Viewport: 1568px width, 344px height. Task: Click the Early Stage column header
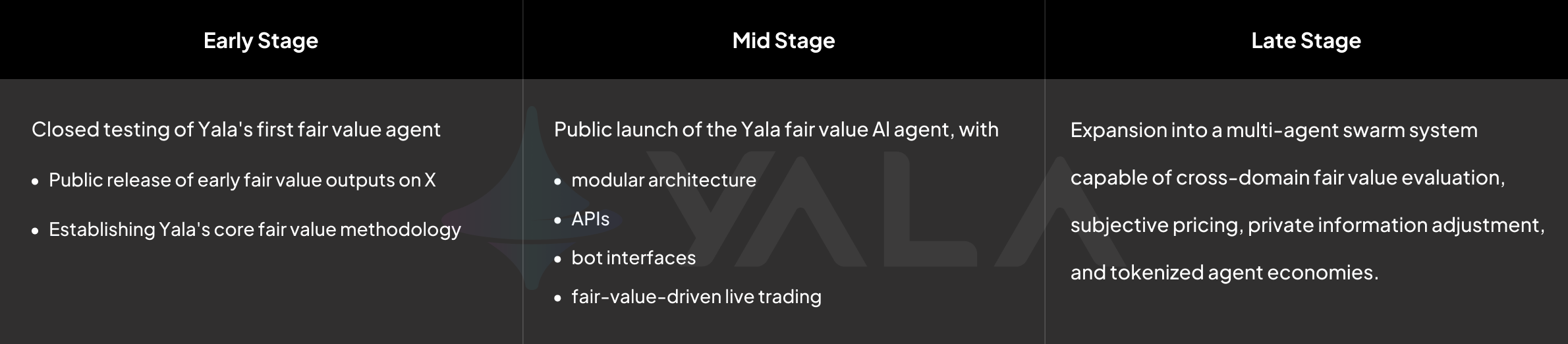pos(261,41)
